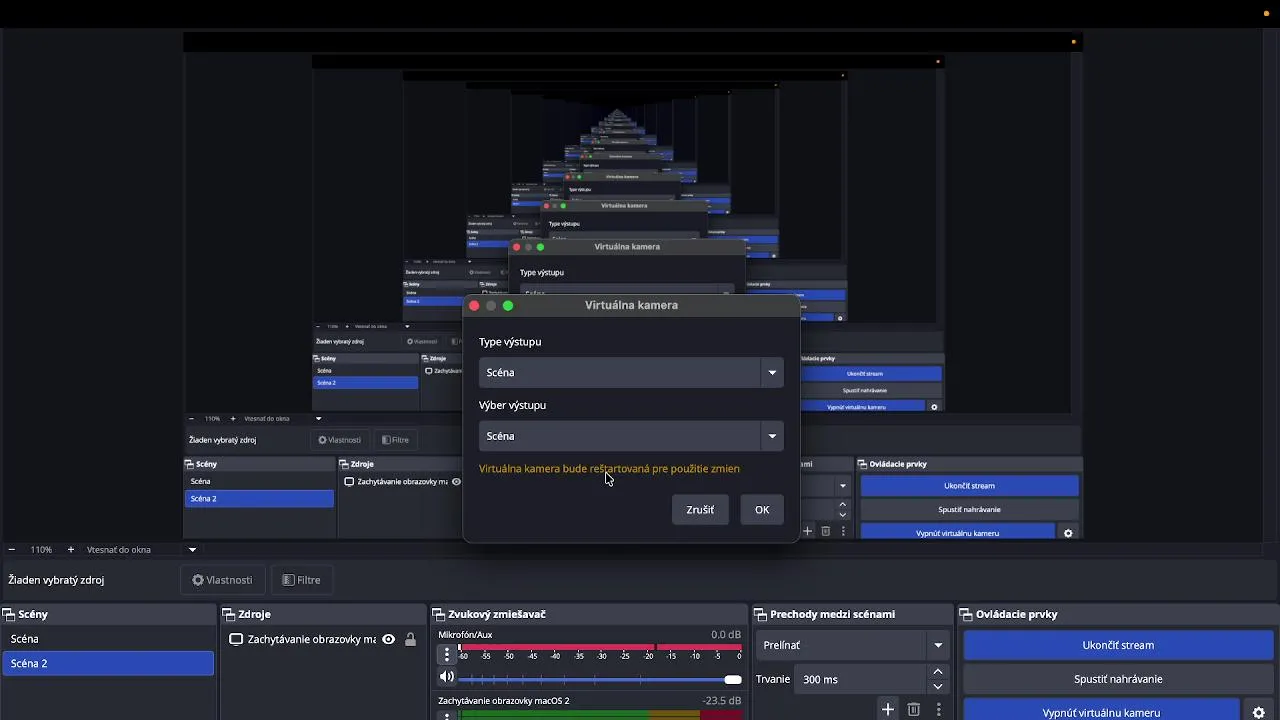Screen dimensions: 1280x720
Task: Click the Trvanie 300 ms field
Action: [x=861, y=679]
